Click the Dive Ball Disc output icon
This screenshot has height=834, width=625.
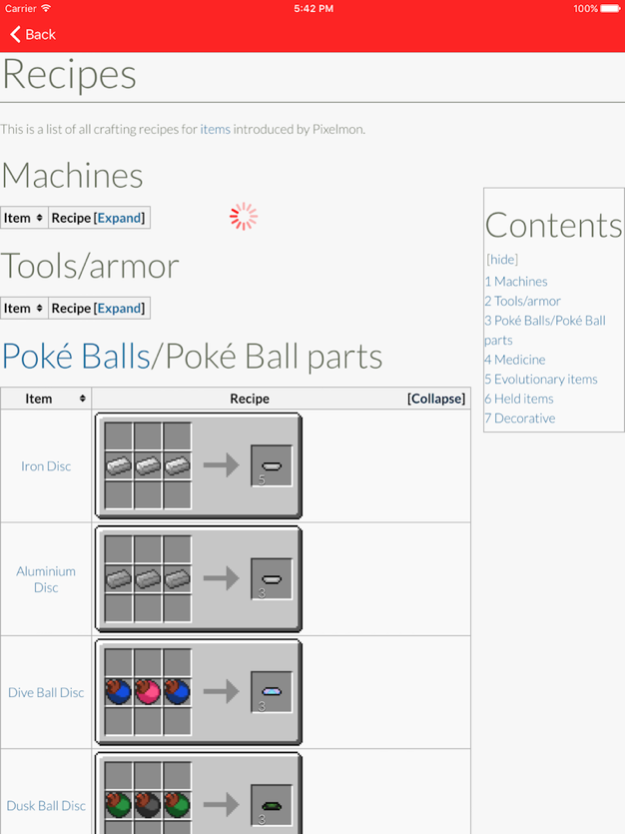coord(271,692)
